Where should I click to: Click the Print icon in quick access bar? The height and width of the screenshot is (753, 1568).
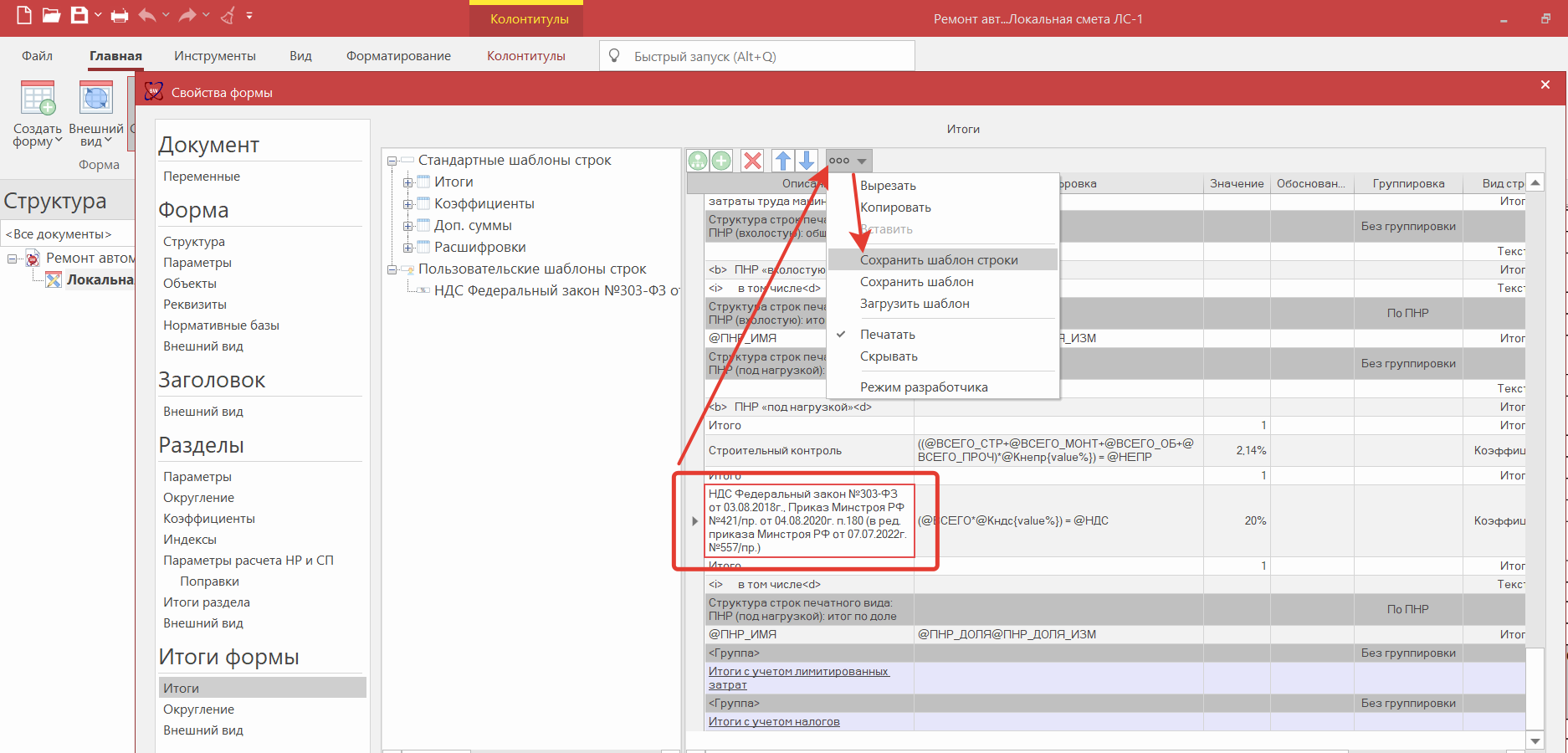coord(120,15)
